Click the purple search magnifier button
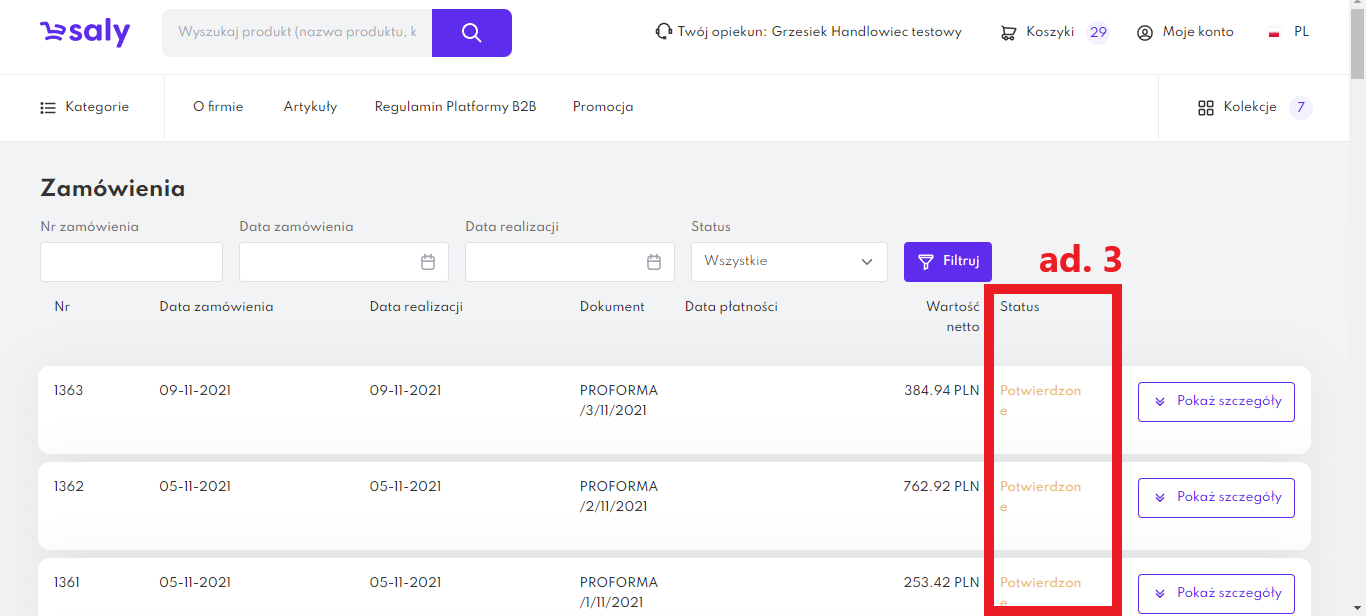This screenshot has height=616, width=1366. [472, 33]
